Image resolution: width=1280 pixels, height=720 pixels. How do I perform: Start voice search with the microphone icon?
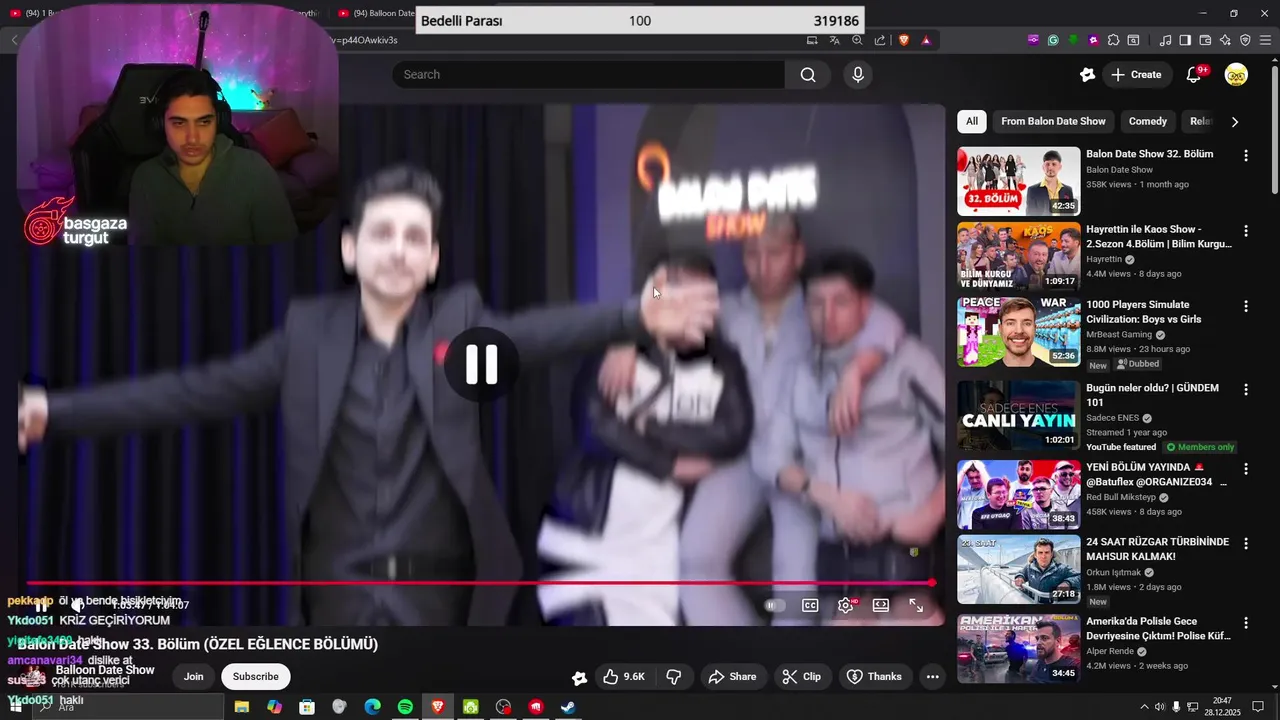(x=857, y=75)
